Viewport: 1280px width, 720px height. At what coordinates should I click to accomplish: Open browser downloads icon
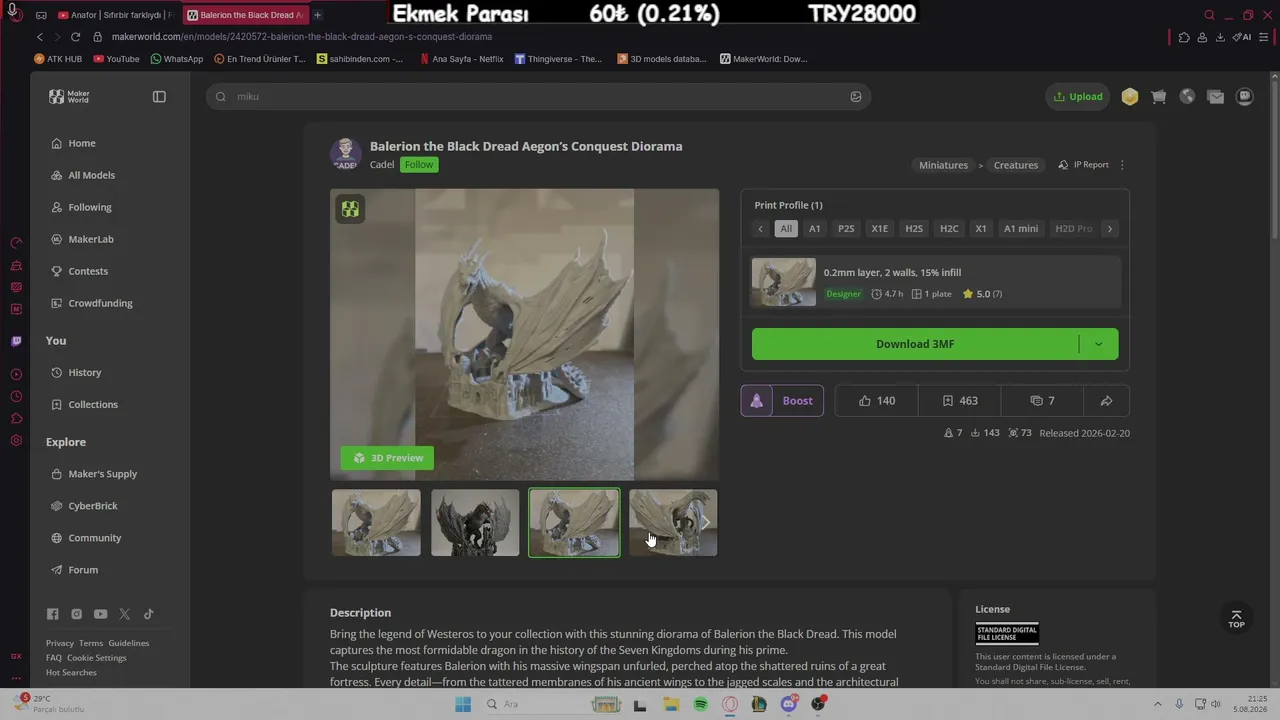(x=1220, y=37)
